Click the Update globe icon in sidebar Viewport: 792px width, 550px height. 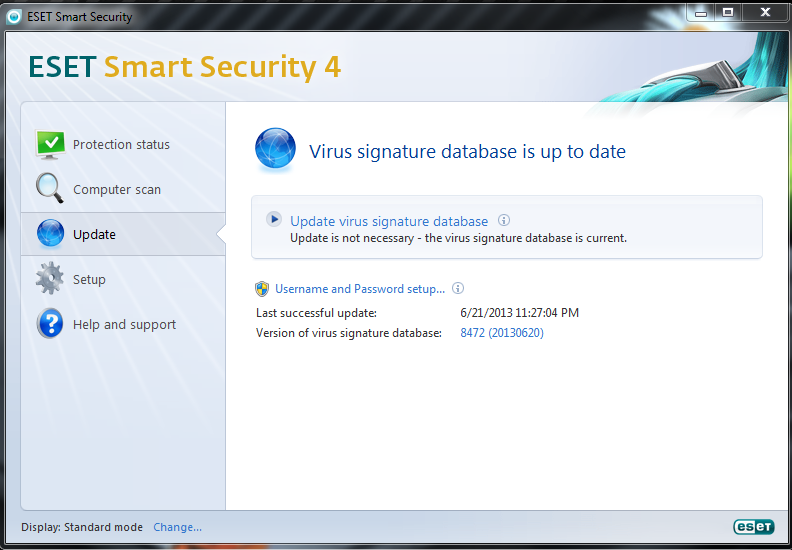[51, 233]
